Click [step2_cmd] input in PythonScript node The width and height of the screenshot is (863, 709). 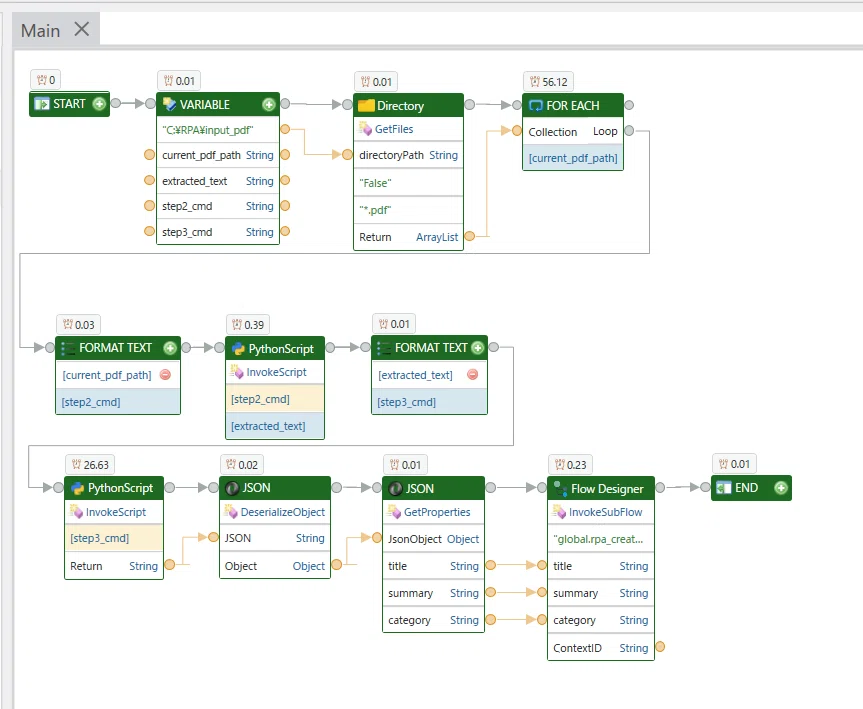coord(275,399)
